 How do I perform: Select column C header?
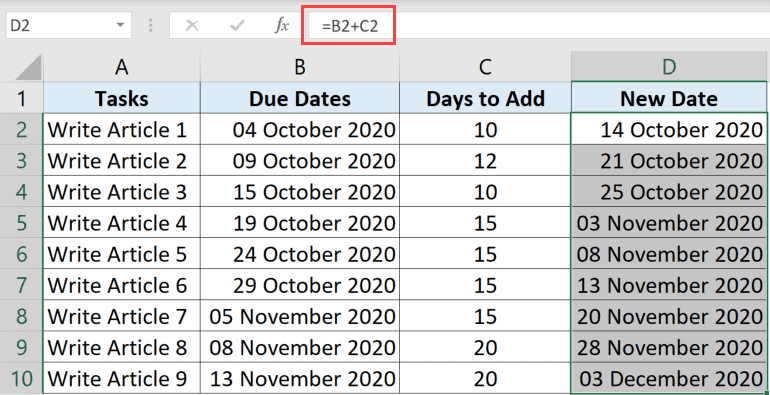click(x=485, y=67)
